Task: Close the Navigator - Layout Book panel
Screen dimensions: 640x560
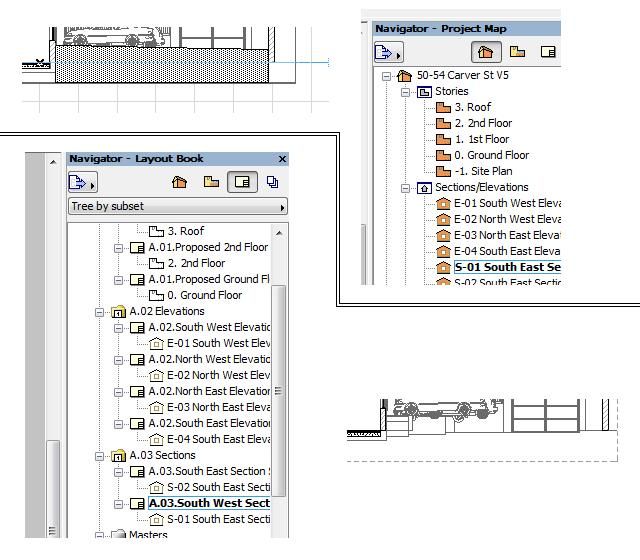Action: tap(282, 159)
